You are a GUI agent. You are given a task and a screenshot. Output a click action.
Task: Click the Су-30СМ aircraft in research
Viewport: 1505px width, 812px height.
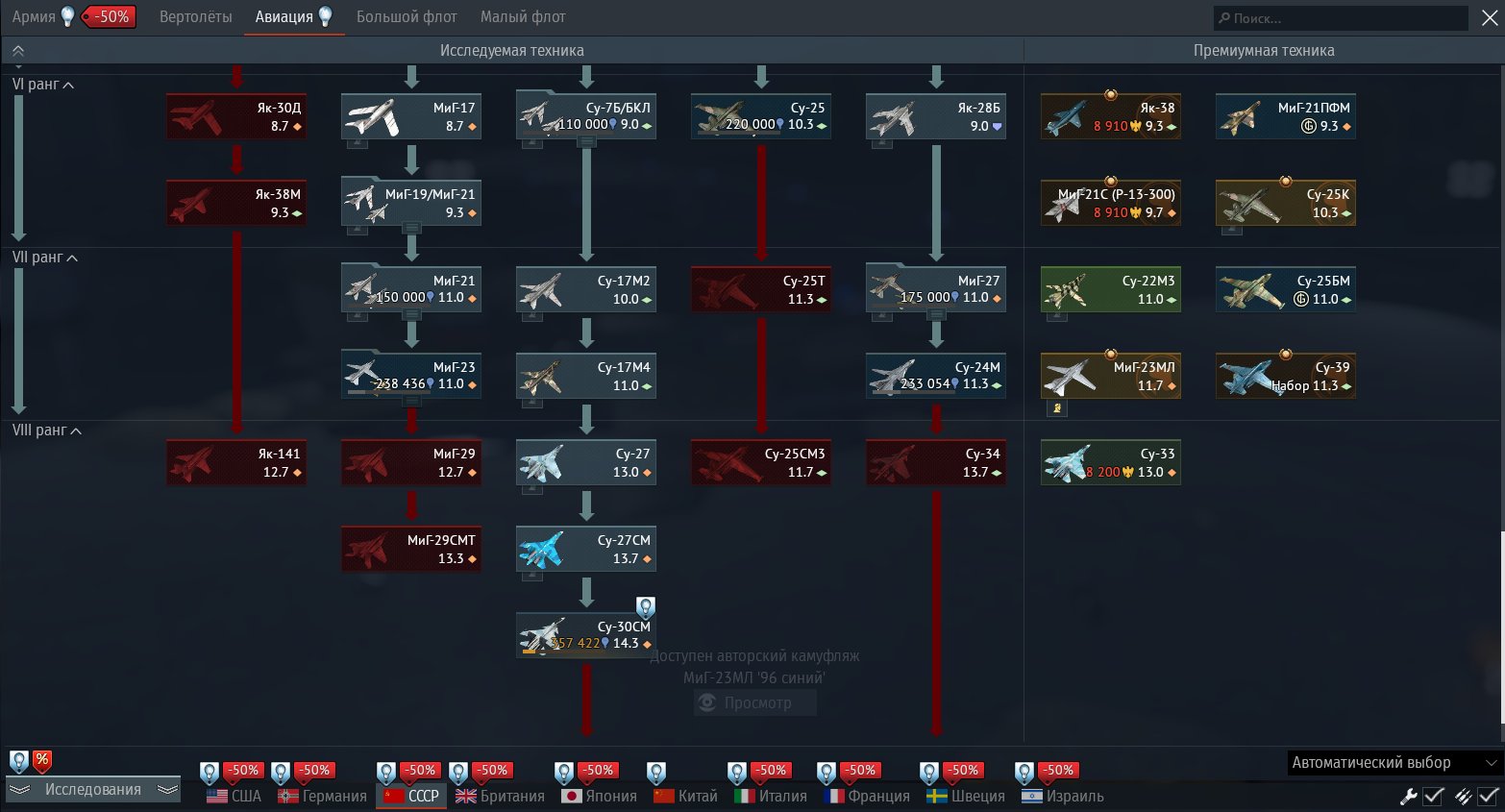tap(586, 635)
